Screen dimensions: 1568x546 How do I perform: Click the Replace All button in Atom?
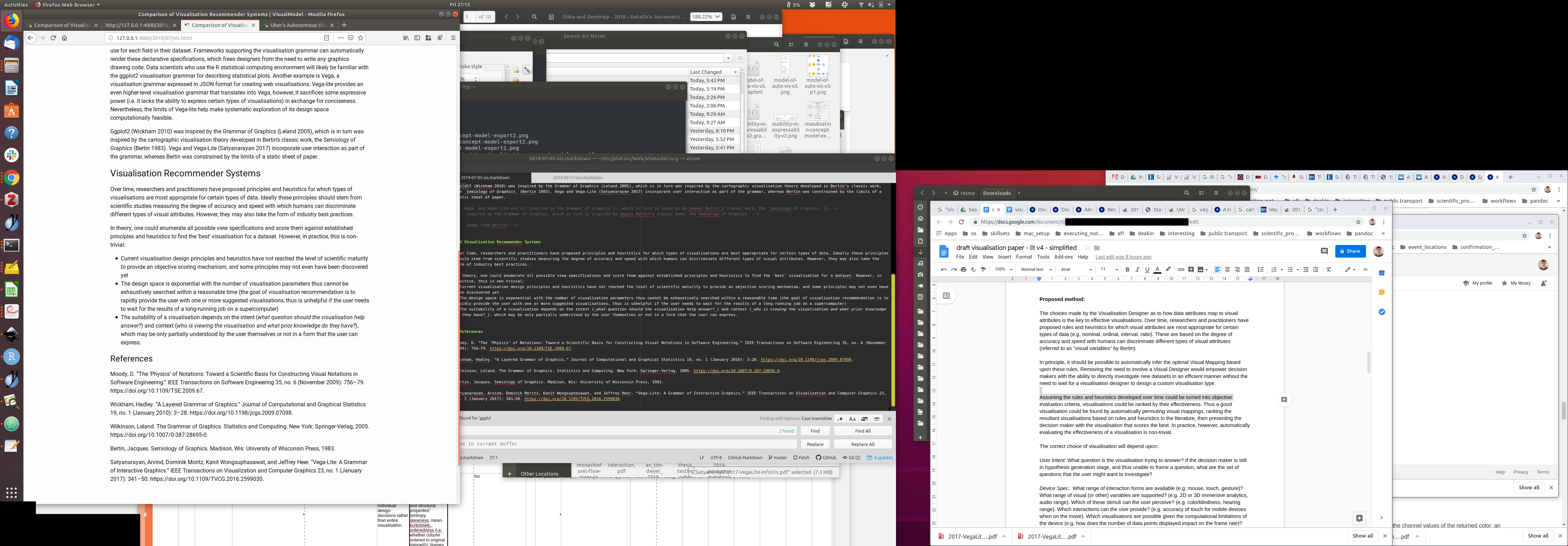point(862,444)
